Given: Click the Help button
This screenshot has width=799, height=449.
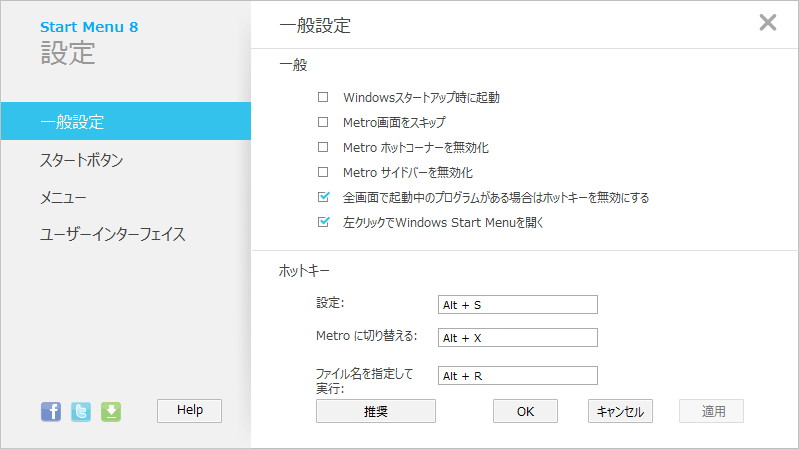Looking at the screenshot, I should 190,410.
